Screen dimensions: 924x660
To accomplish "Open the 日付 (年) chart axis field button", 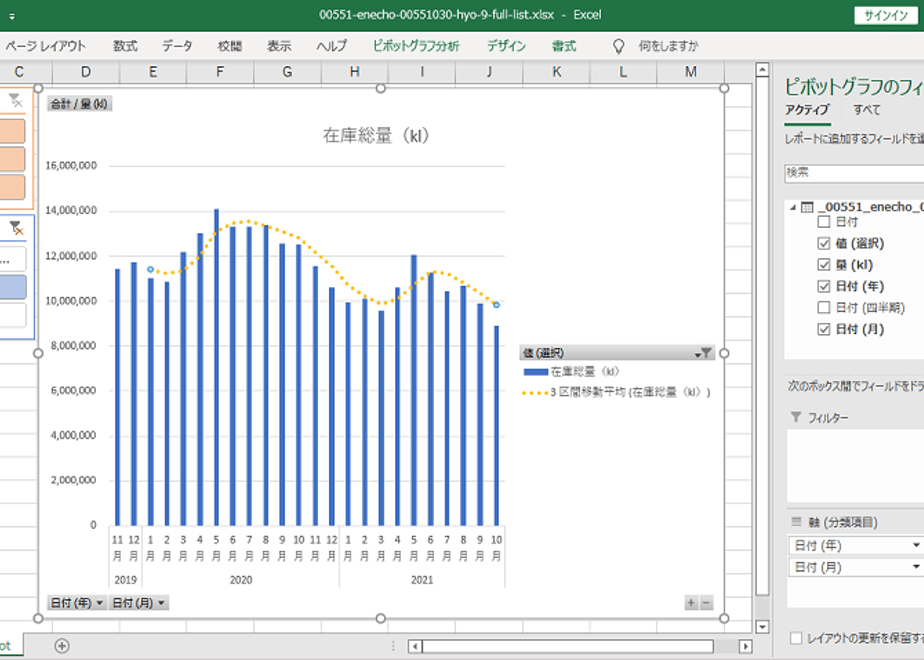I will pos(77,603).
